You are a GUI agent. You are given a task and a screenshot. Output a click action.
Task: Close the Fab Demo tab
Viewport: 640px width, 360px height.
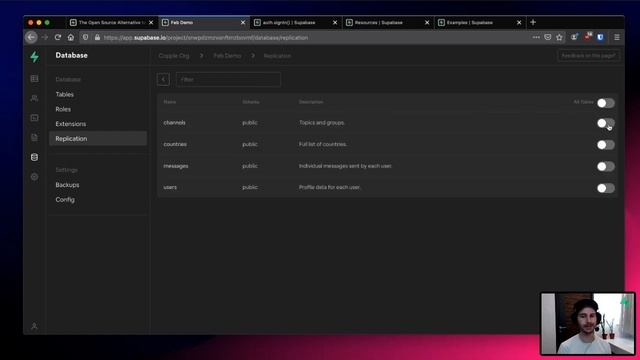coord(243,22)
